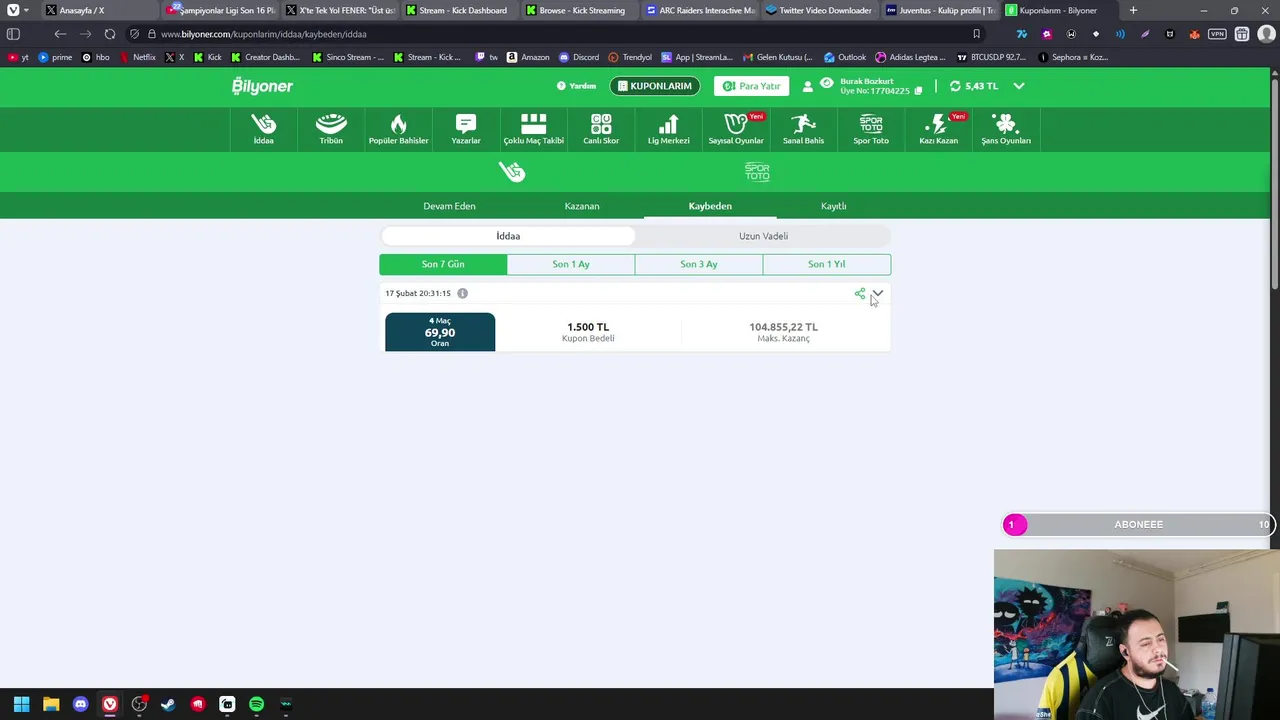Open the Yazarlar chat icon
Screen dimensions: 1280x720
pyautogui.click(x=466, y=129)
